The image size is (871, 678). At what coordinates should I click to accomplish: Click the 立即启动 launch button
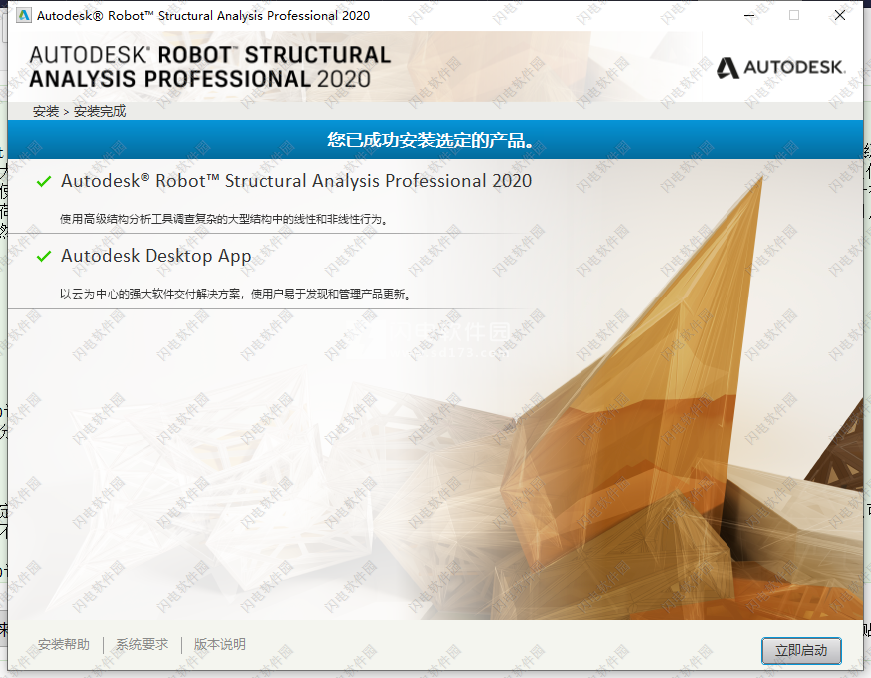[x=800, y=650]
